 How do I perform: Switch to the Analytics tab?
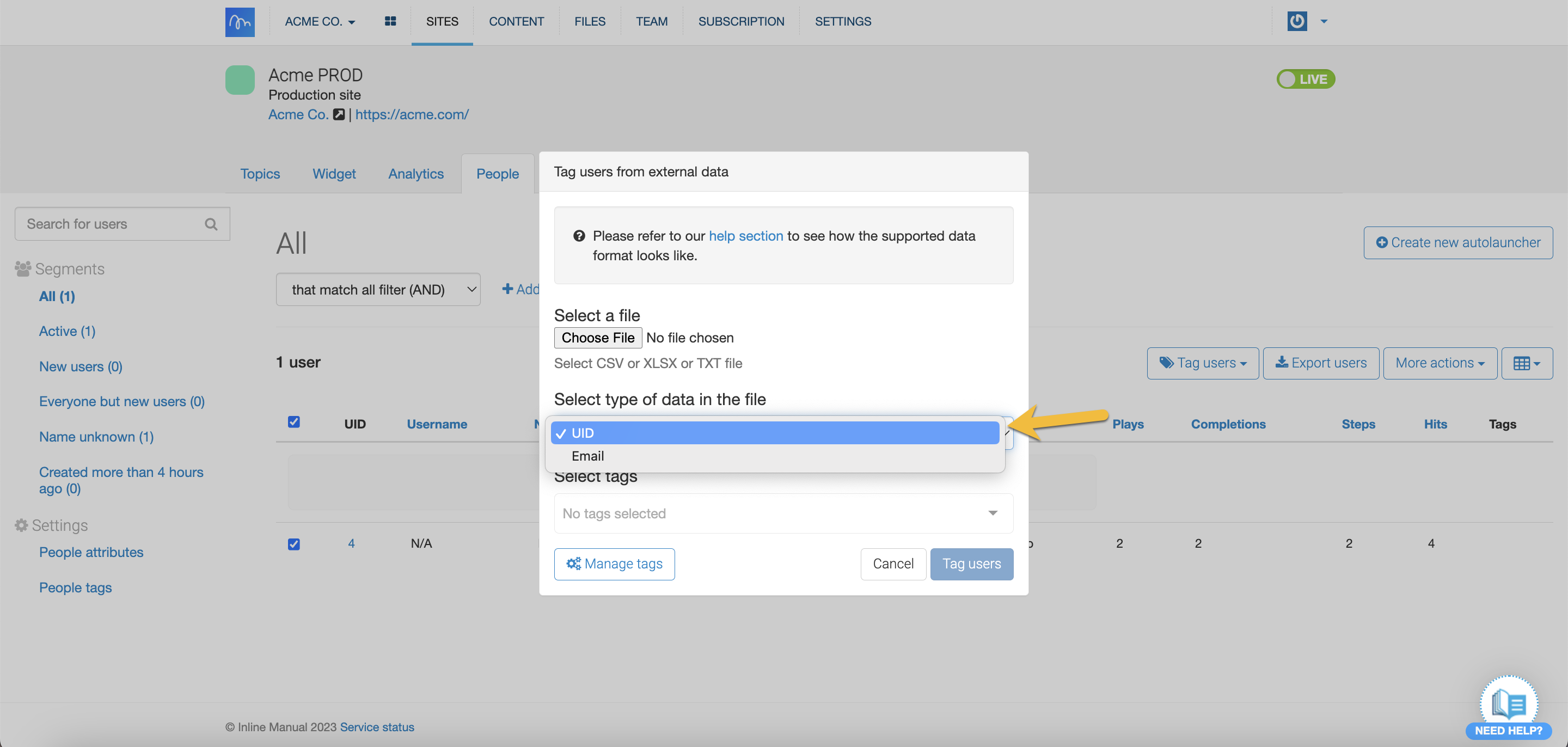[416, 174]
